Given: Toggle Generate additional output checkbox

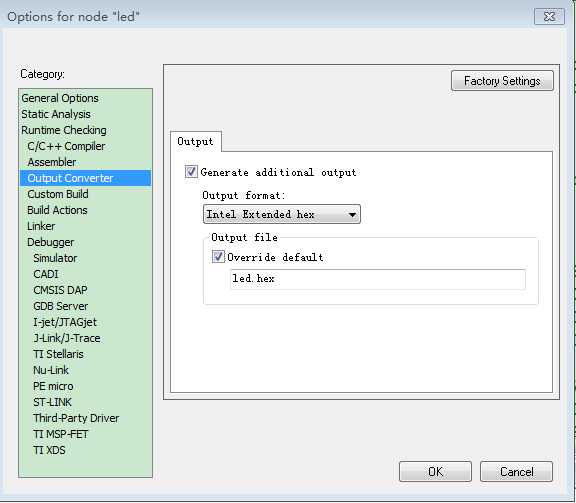Looking at the screenshot, I should 191,172.
